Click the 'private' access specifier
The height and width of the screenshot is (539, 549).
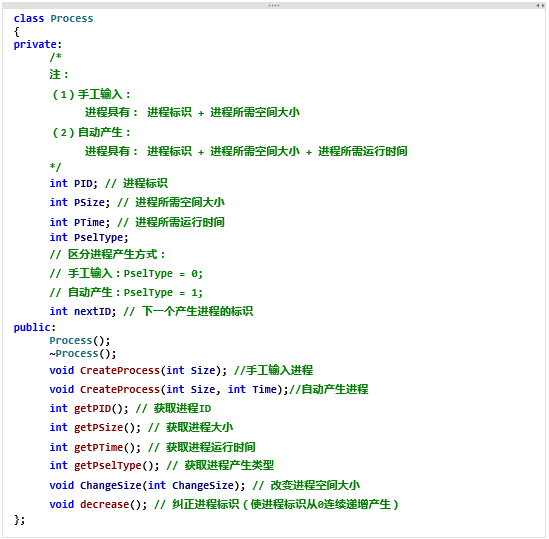35,44
